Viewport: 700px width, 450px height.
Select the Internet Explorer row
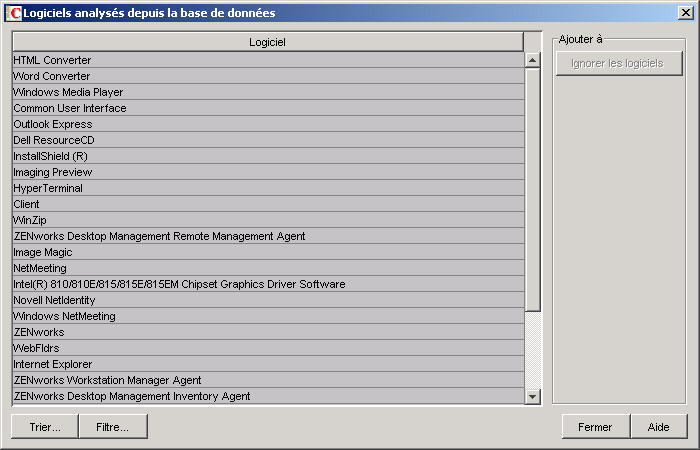(x=268, y=364)
